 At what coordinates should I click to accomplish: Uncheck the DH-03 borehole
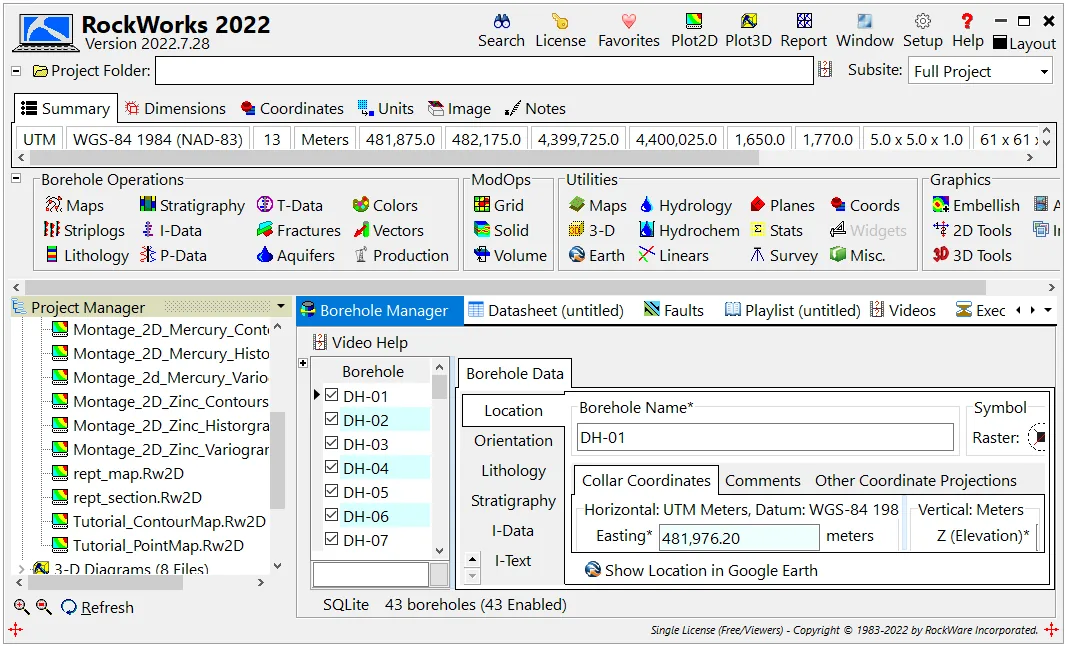pos(332,443)
